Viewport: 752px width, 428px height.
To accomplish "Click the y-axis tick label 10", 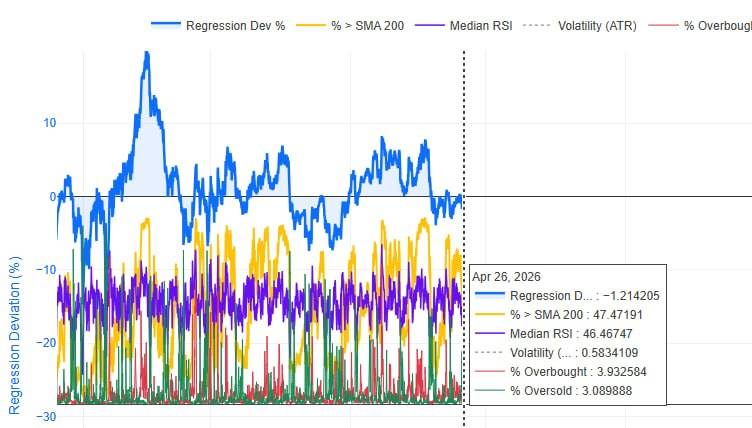I will [50, 123].
